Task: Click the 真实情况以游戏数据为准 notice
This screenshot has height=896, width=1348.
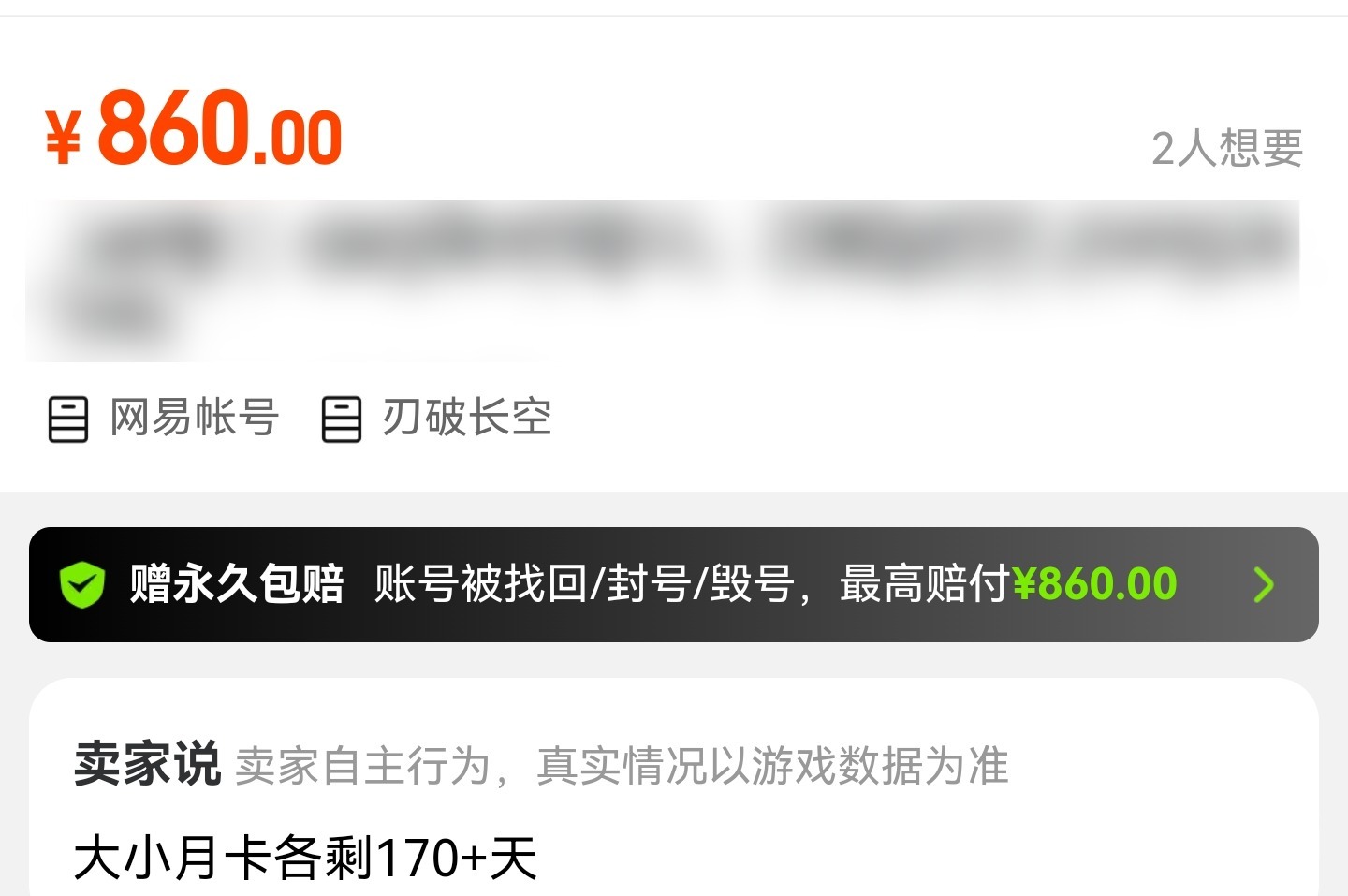Action: tap(772, 766)
